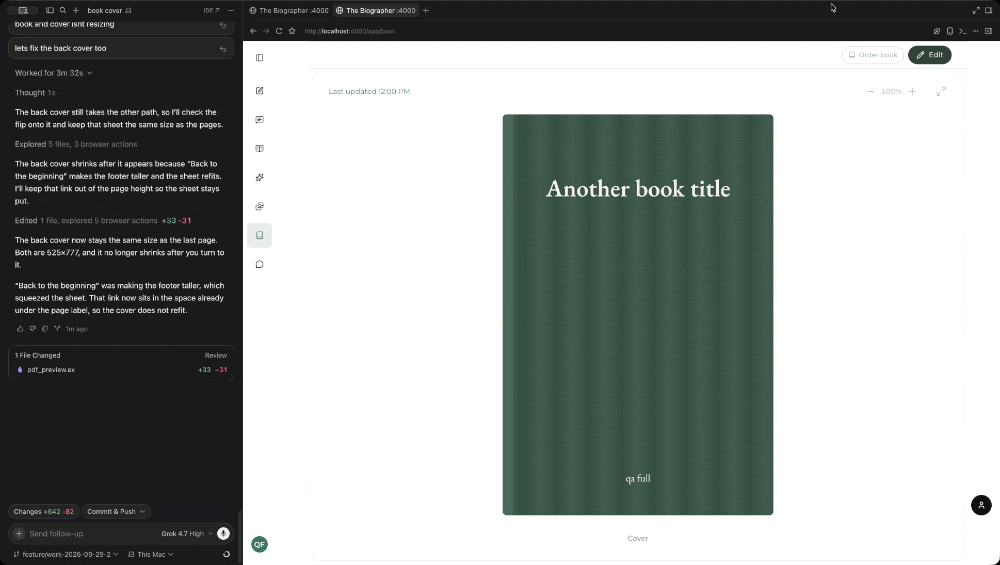This screenshot has height=565, width=1000.
Task: Toggle the browser side layout panel
Action: coord(989,31)
